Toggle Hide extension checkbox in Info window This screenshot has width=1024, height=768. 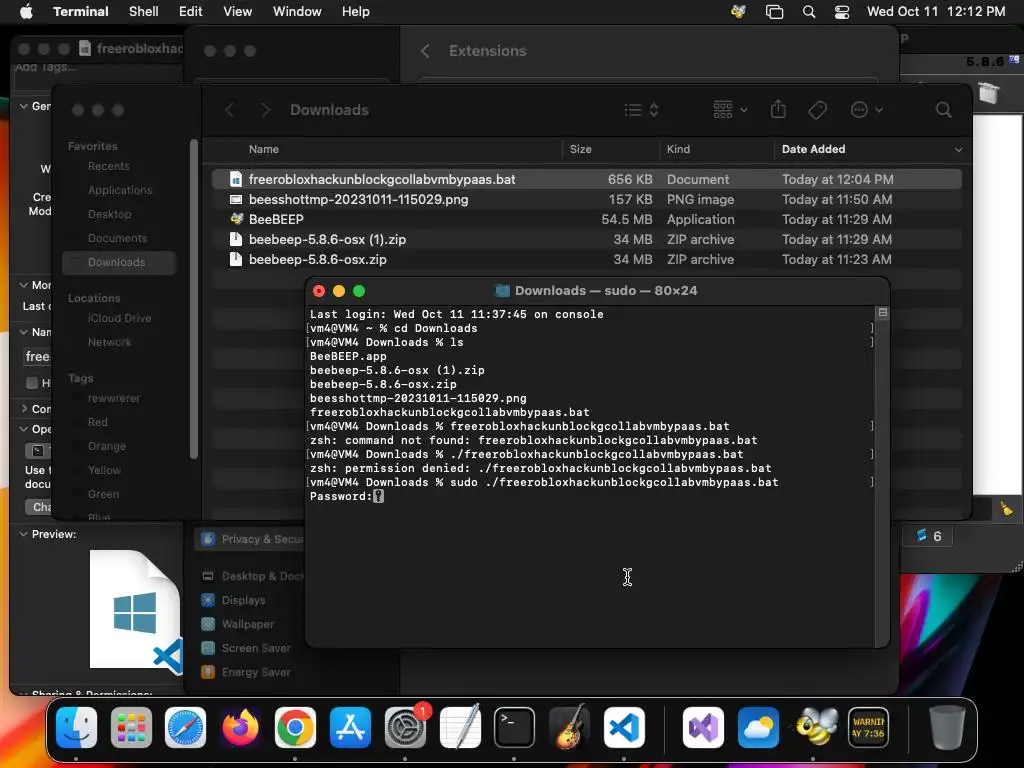(31, 383)
